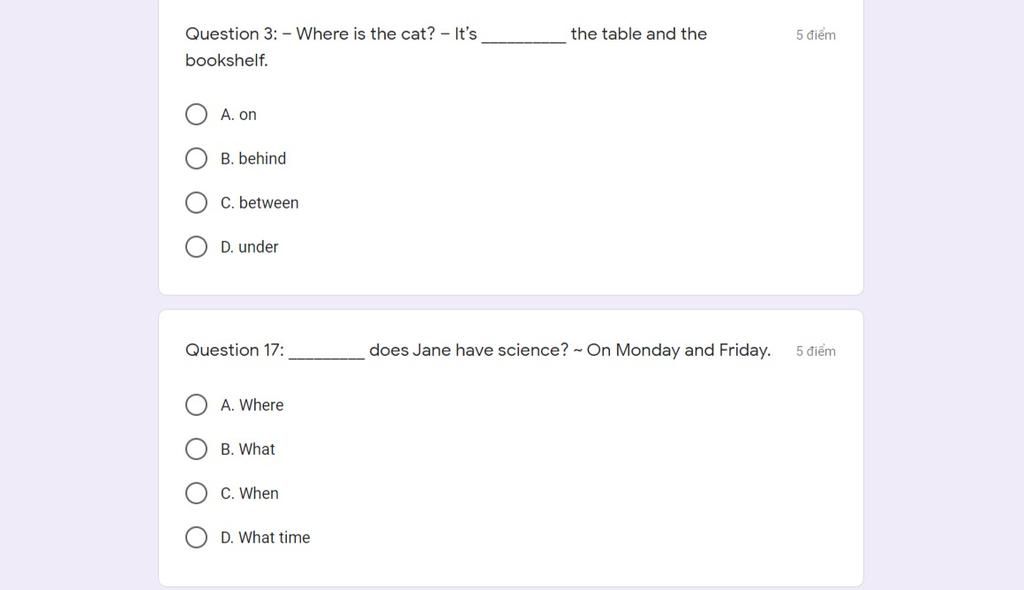
Task: Click the '5 điểm' label of Question 17
Action: [815, 351]
